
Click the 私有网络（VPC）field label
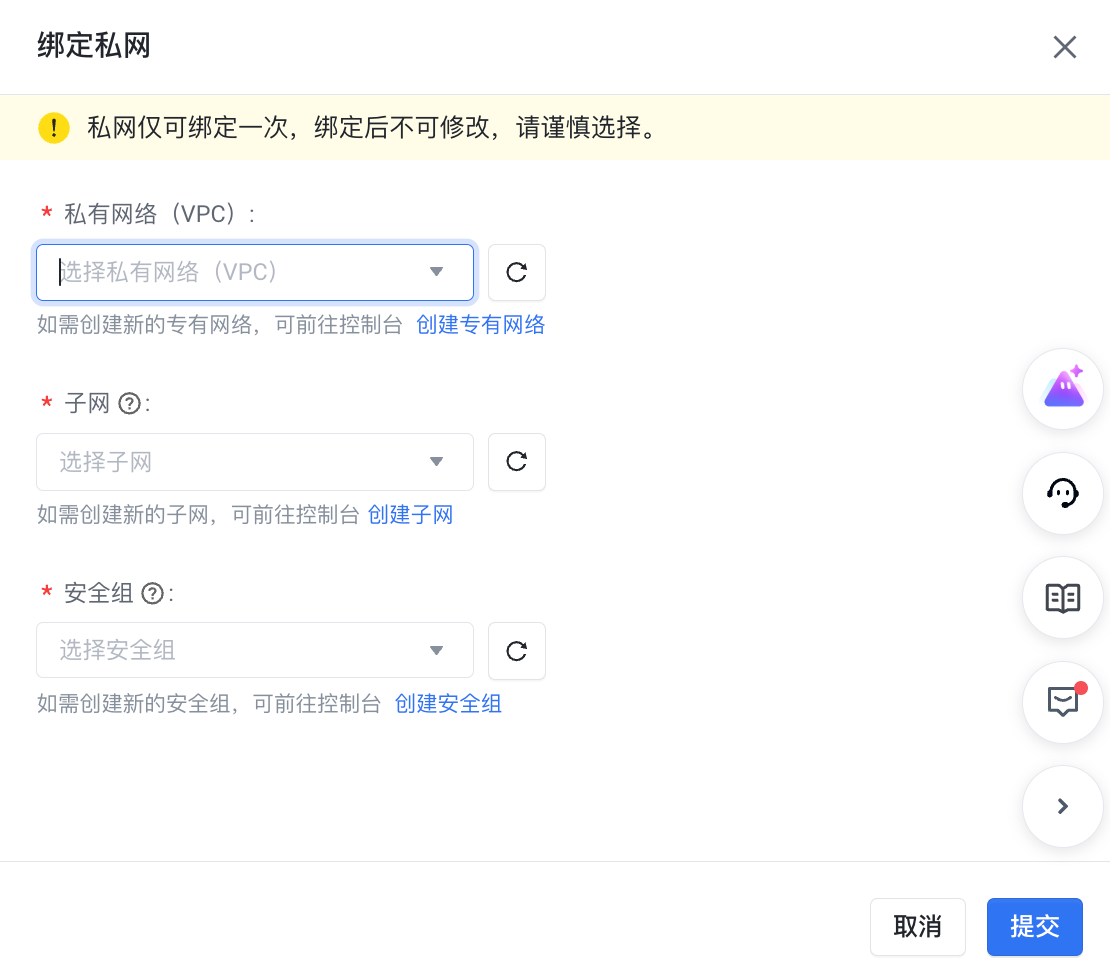pyautogui.click(x=159, y=214)
